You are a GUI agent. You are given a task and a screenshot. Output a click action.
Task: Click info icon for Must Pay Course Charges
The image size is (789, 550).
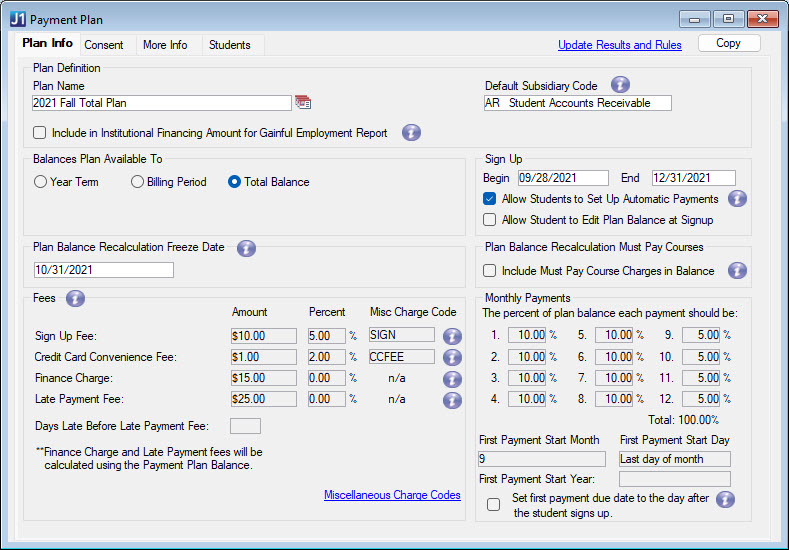tap(737, 270)
